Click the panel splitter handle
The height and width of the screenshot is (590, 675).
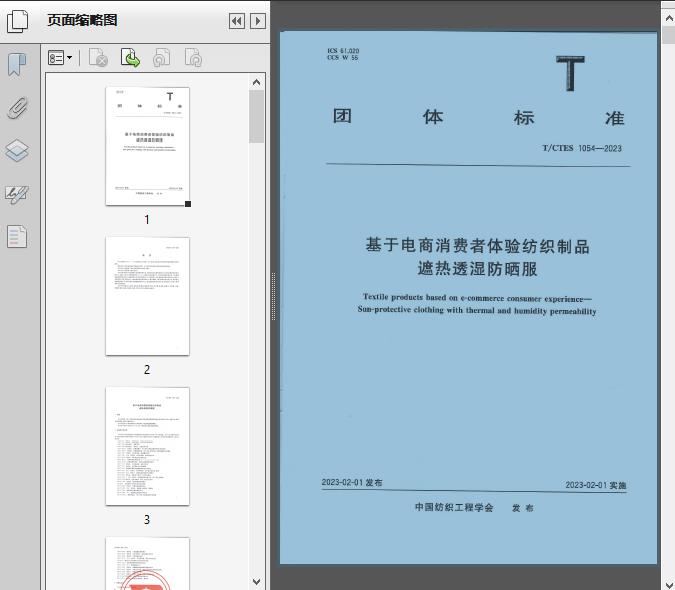click(273, 297)
